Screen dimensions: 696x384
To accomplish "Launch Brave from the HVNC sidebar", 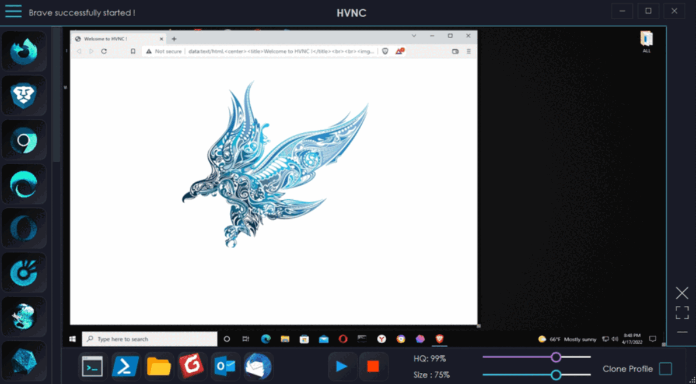I will coord(24,95).
